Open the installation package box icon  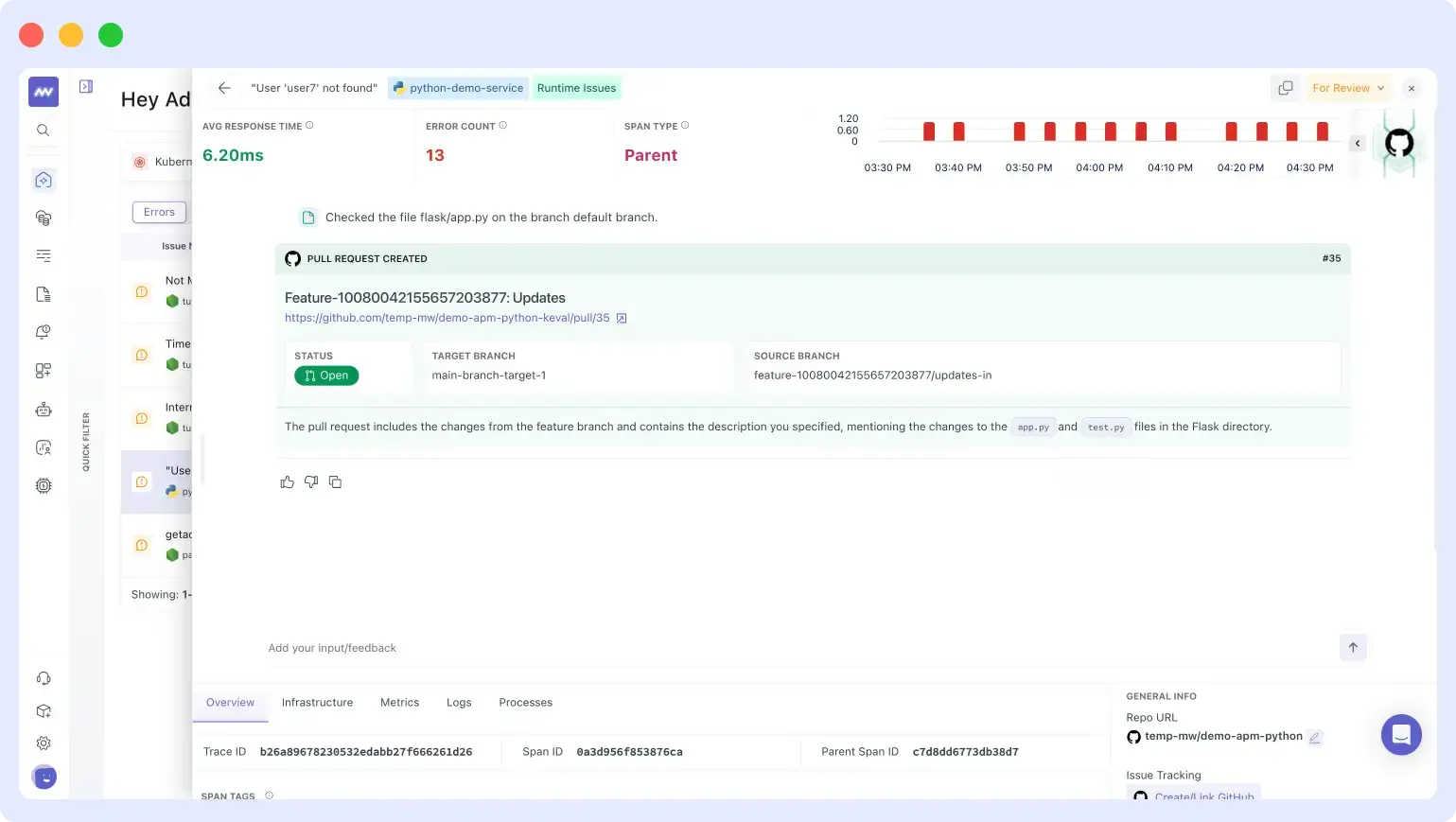[x=44, y=711]
